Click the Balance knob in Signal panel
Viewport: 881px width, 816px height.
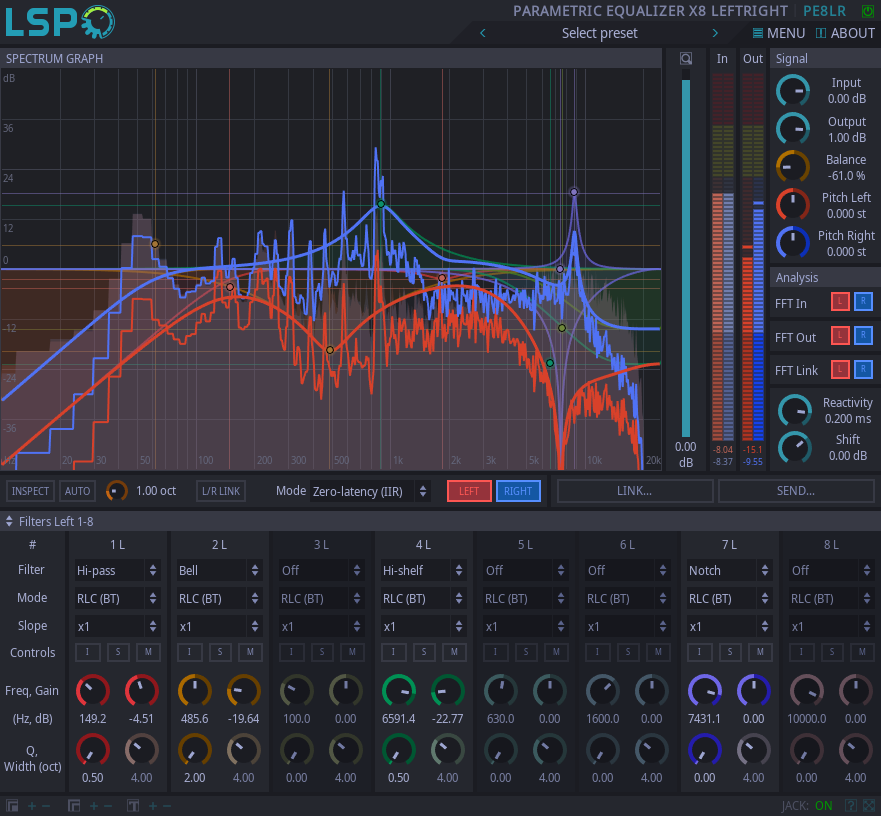coord(793,167)
